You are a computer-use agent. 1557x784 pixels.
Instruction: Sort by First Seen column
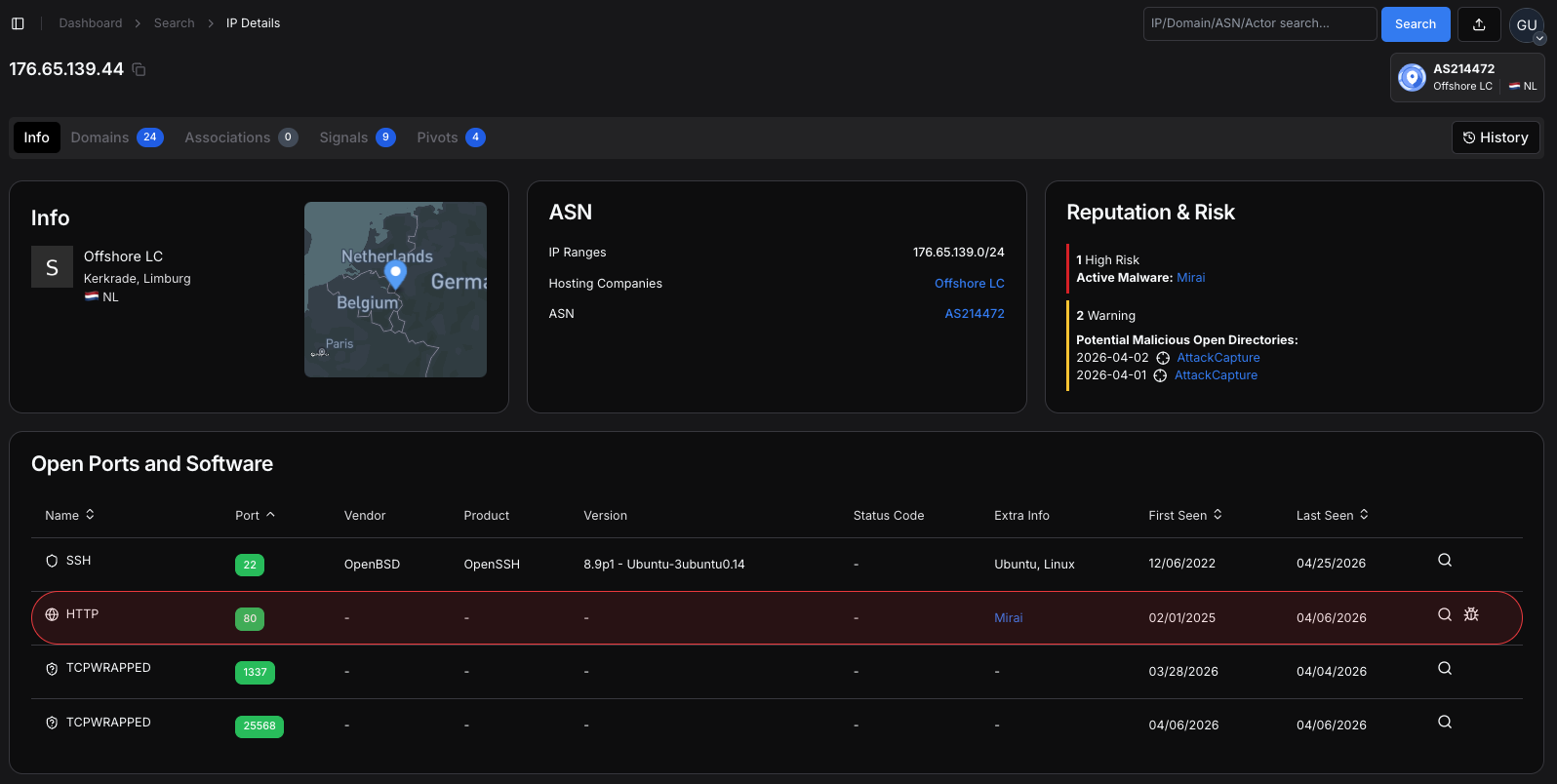click(1184, 515)
